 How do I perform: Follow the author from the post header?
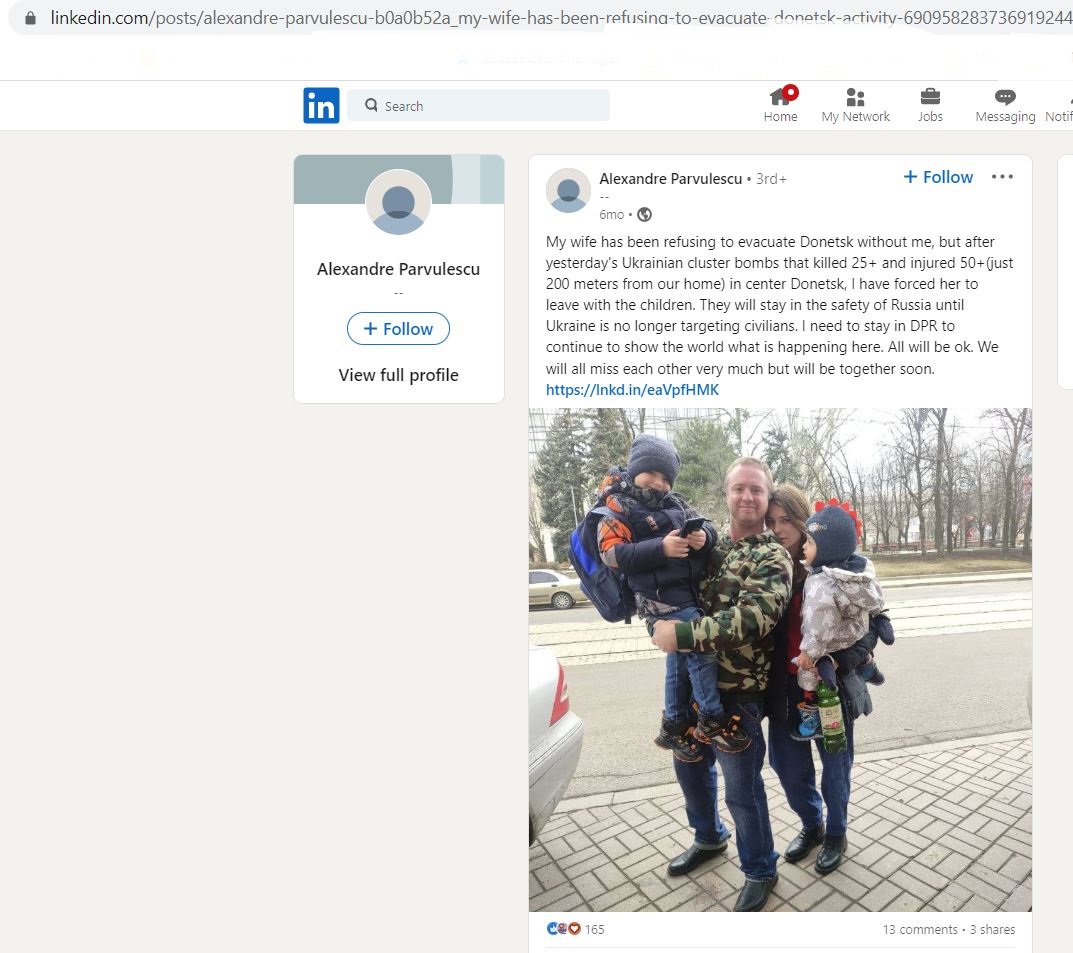click(x=938, y=177)
